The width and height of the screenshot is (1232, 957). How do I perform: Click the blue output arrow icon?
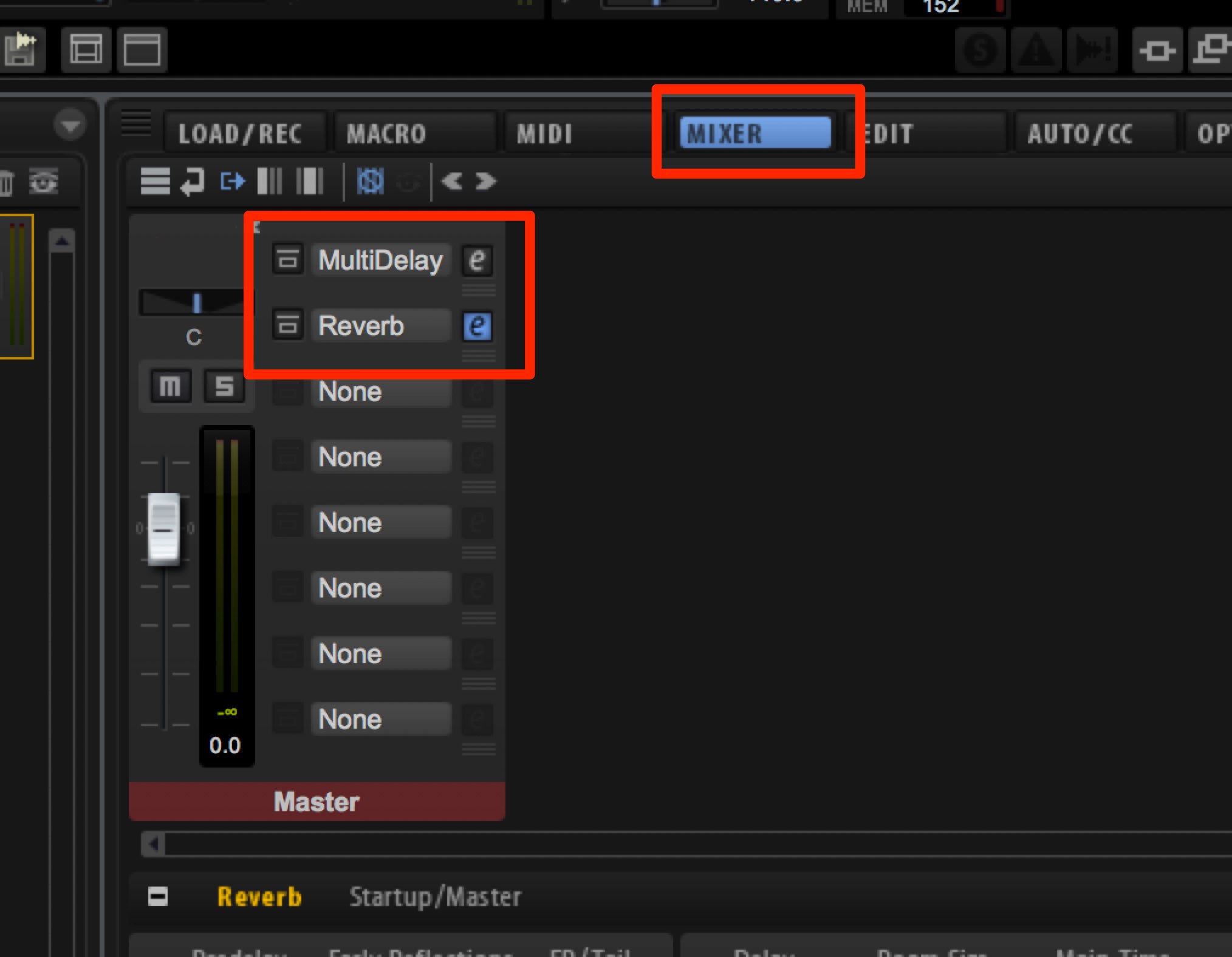pyautogui.click(x=232, y=181)
